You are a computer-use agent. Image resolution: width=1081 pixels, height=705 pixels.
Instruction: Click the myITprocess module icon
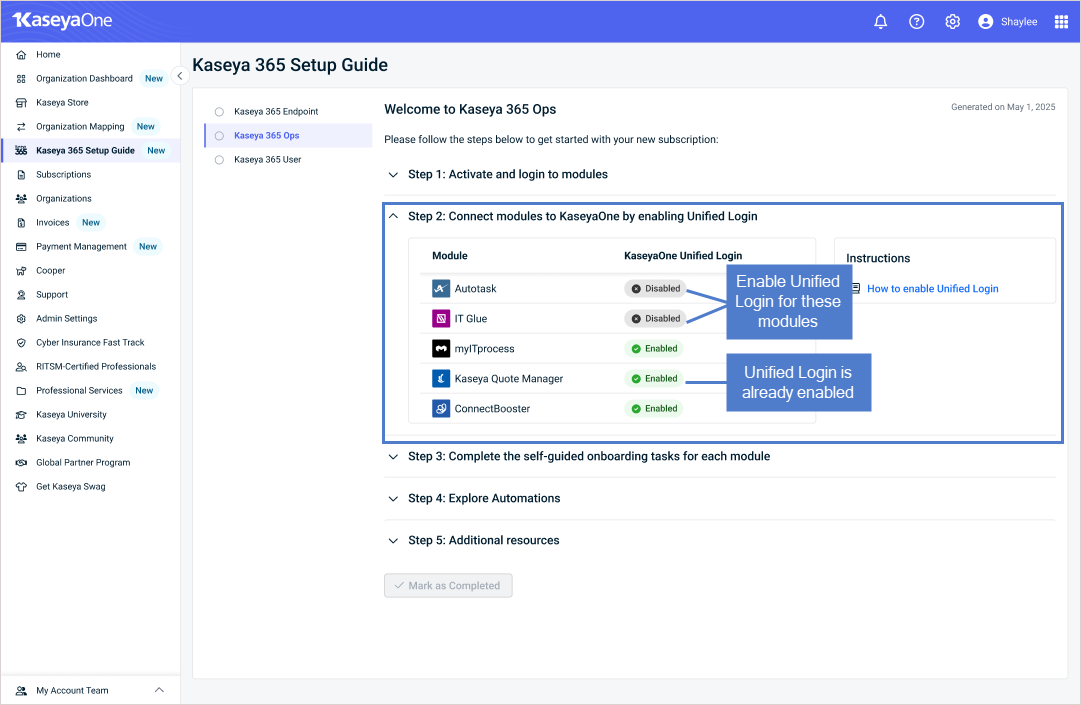(x=441, y=349)
